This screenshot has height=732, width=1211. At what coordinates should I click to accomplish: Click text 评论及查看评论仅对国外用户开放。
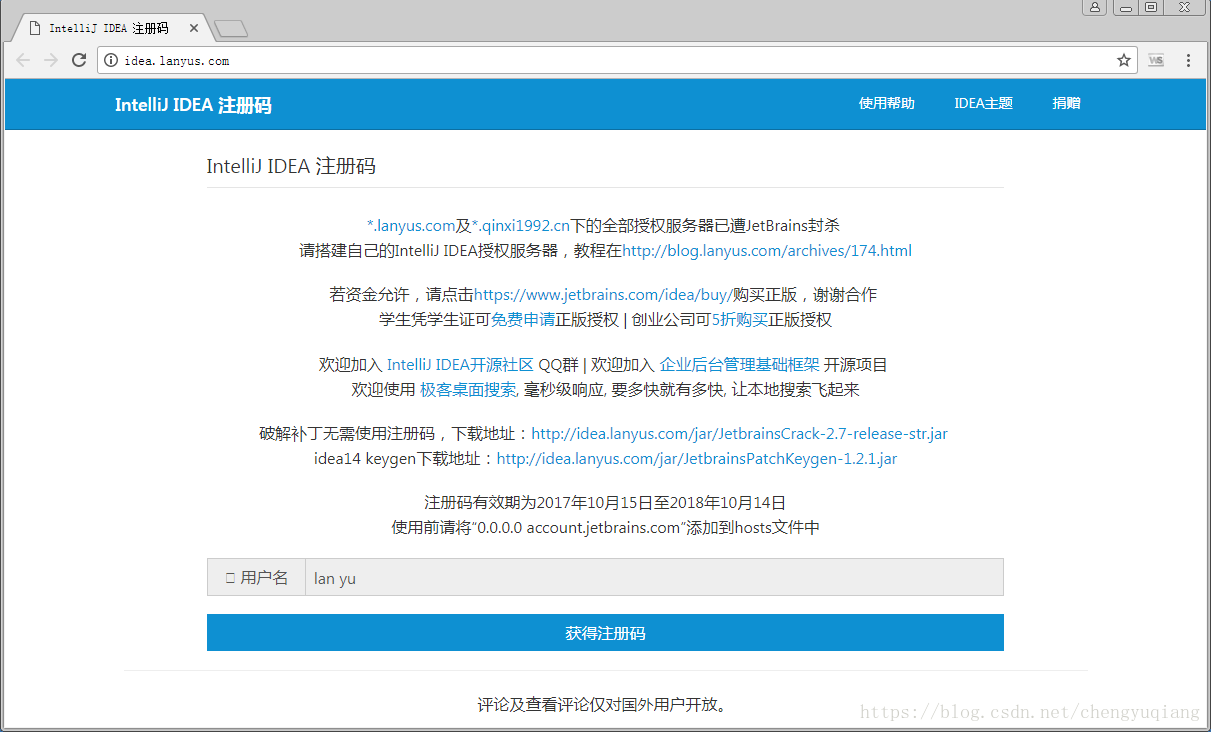click(x=605, y=705)
